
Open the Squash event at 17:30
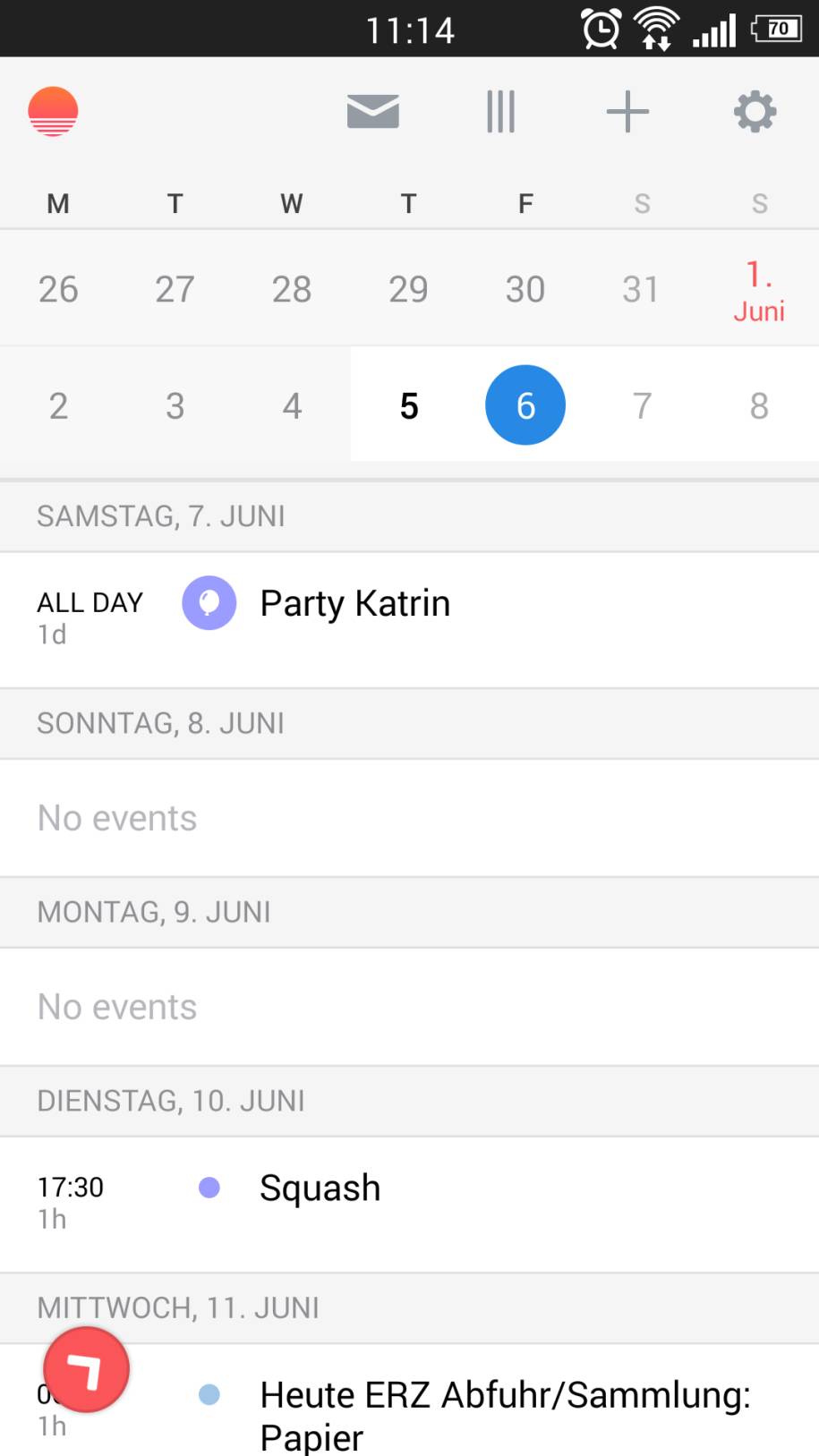pos(409,1205)
